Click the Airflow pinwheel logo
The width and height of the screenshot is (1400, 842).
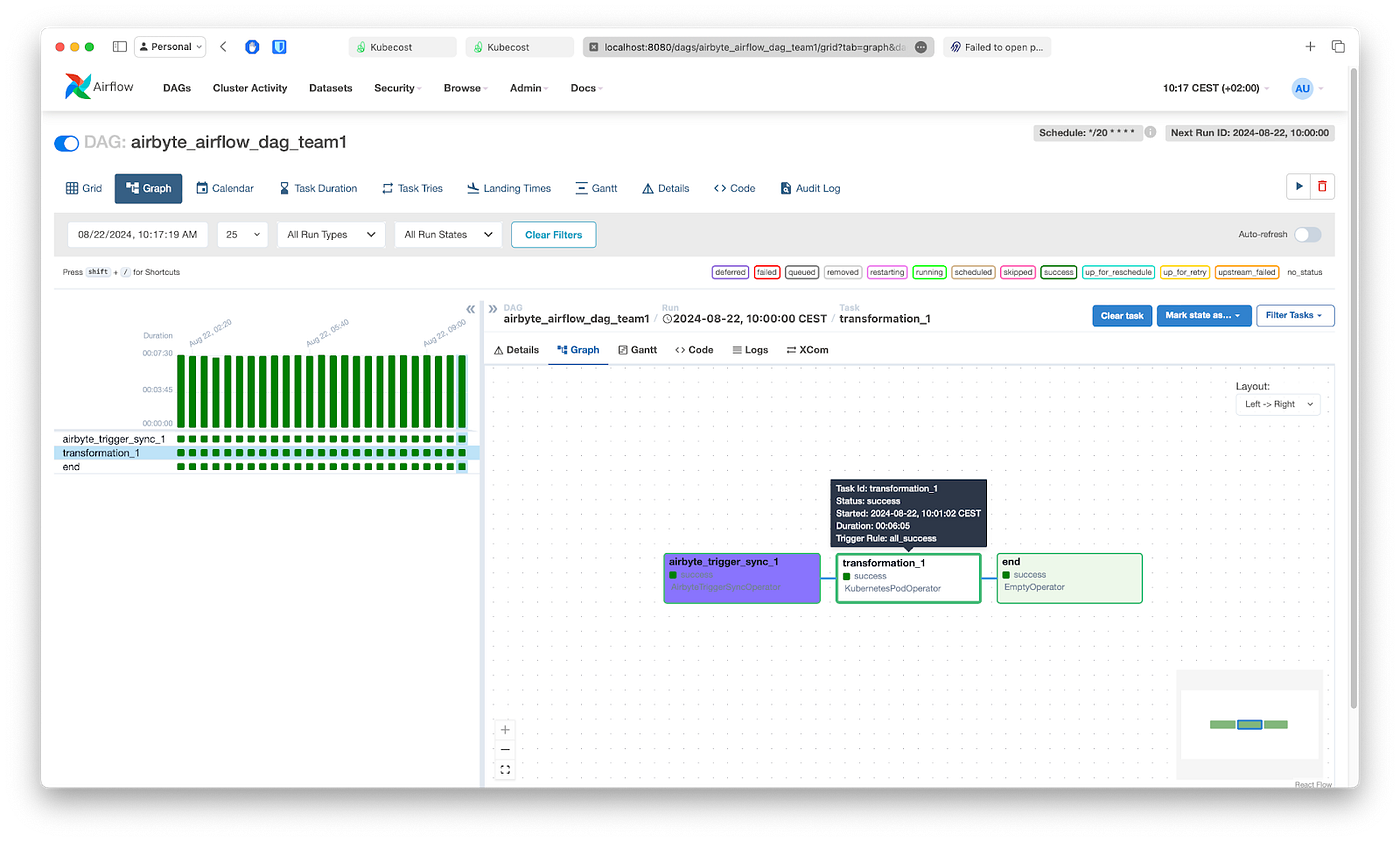click(78, 87)
